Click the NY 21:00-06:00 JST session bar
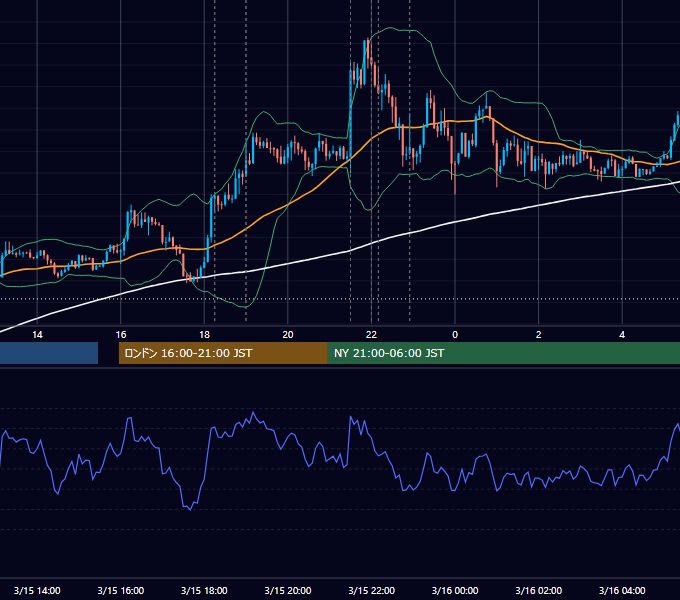680x600 pixels. click(x=503, y=353)
